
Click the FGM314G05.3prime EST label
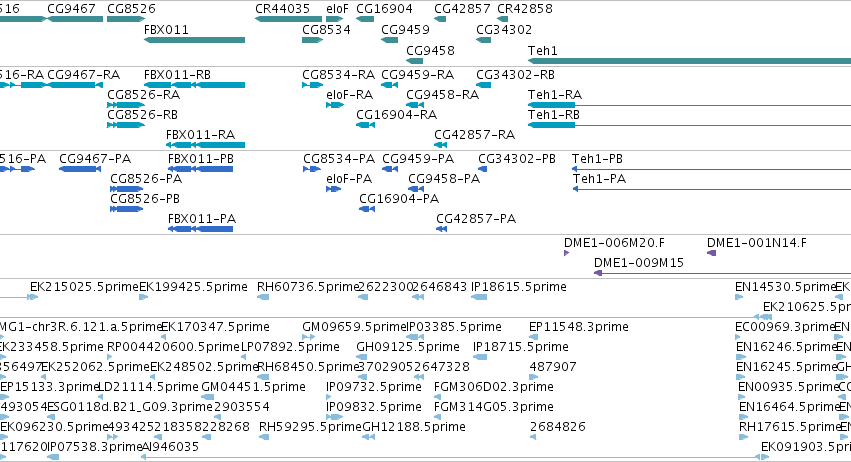coord(494,408)
